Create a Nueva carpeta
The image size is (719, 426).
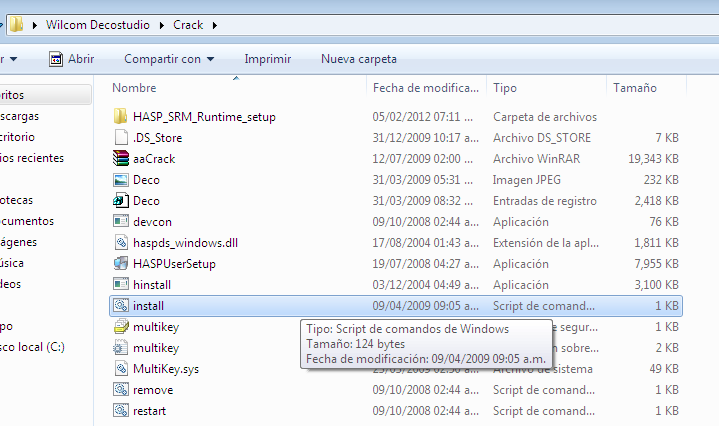tap(359, 59)
